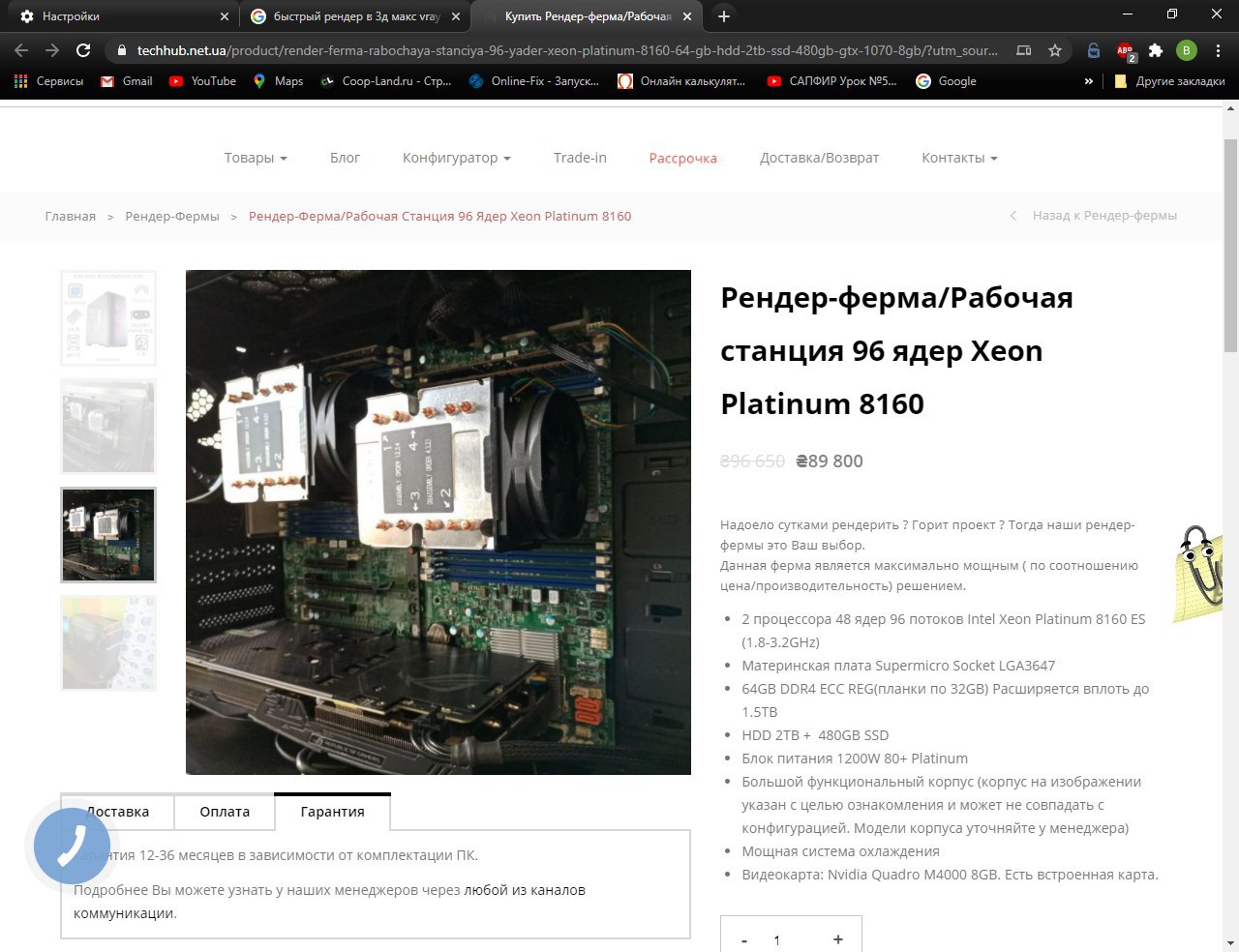Open the Trade-in page
Viewport: 1239px width, 952px height.
pyautogui.click(x=580, y=158)
